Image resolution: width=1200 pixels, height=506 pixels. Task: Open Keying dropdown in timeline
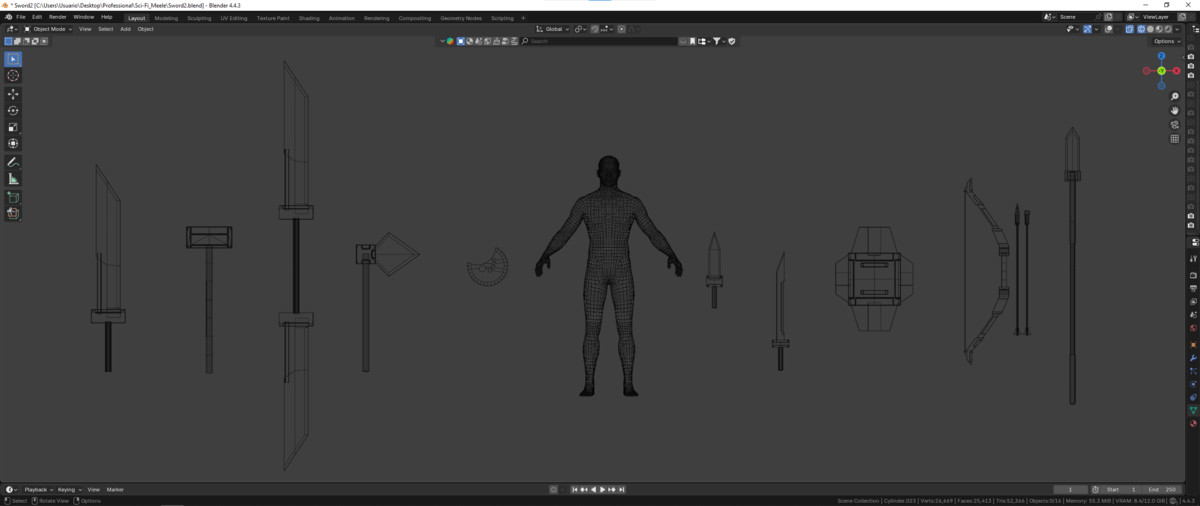tap(69, 490)
